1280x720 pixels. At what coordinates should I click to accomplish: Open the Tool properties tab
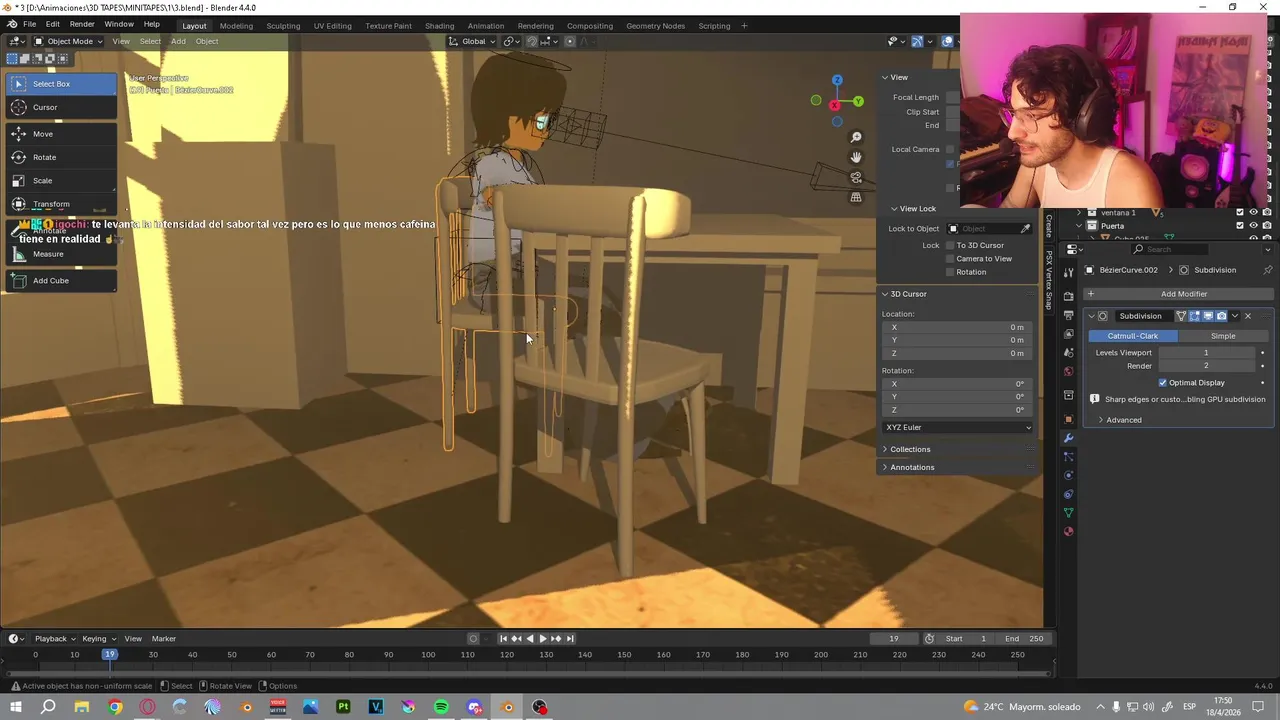coord(1068,272)
